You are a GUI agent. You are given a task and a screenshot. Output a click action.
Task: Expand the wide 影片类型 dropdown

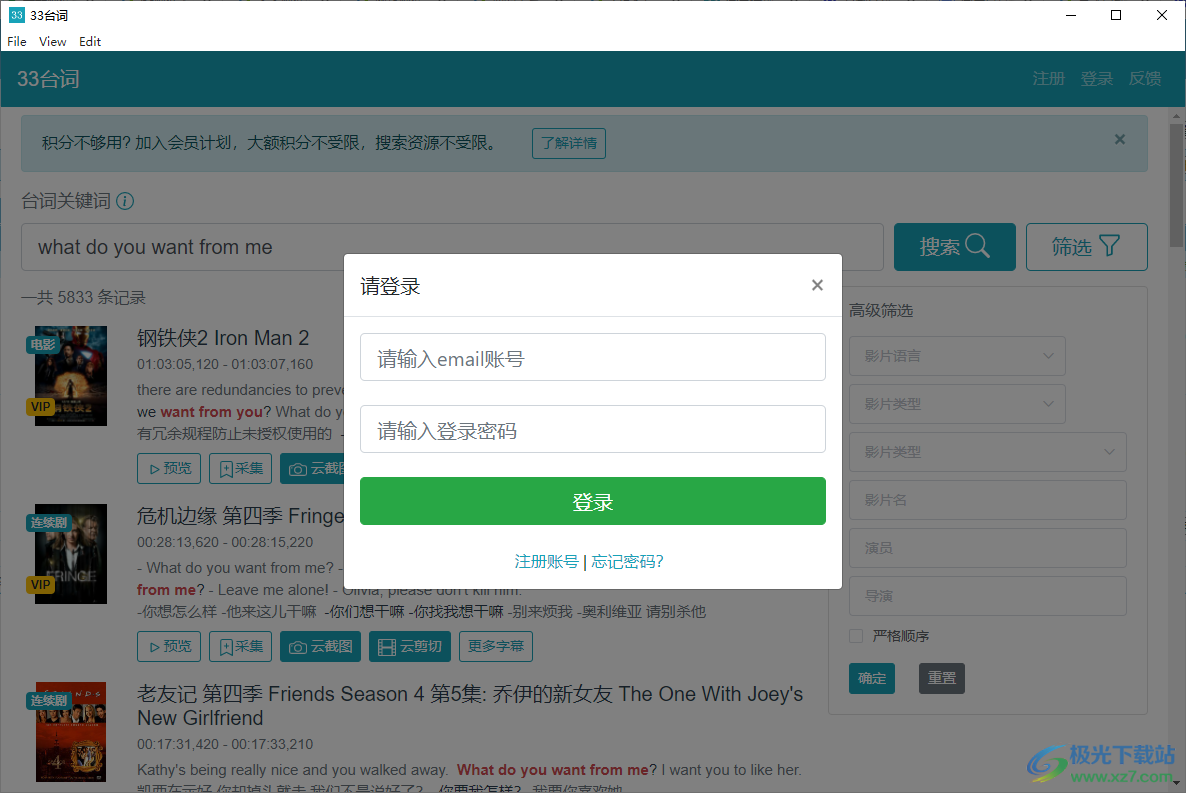click(987, 452)
